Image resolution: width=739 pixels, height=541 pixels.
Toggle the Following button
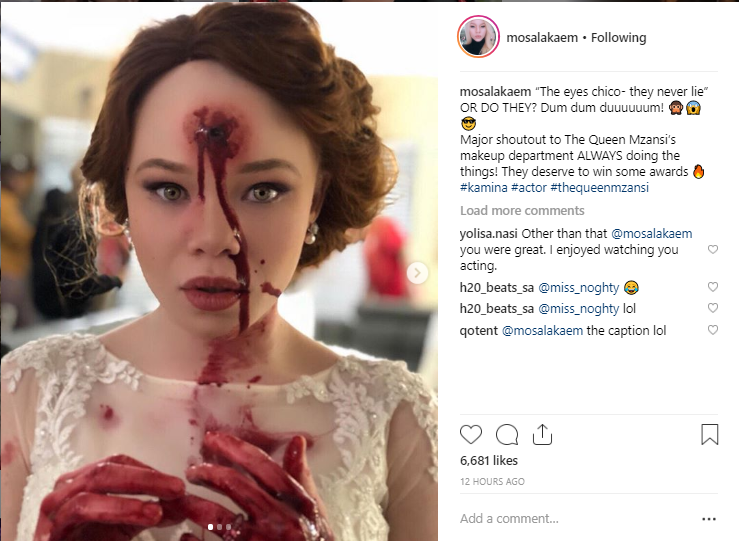coord(618,38)
